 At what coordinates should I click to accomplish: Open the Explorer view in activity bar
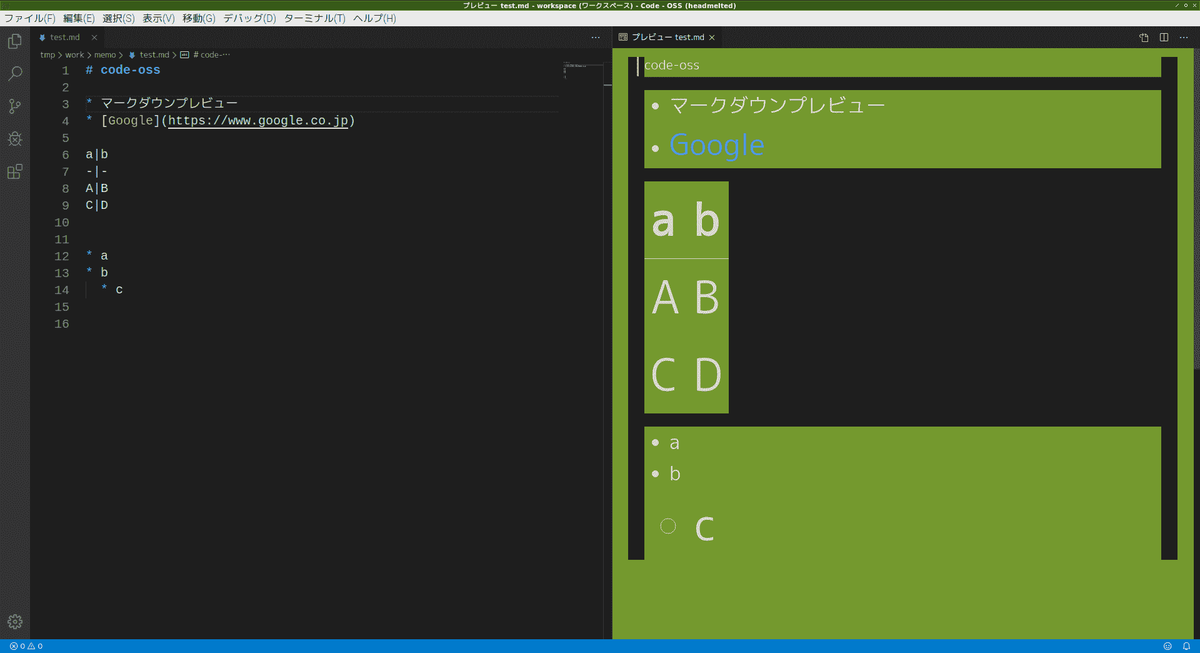[15, 42]
